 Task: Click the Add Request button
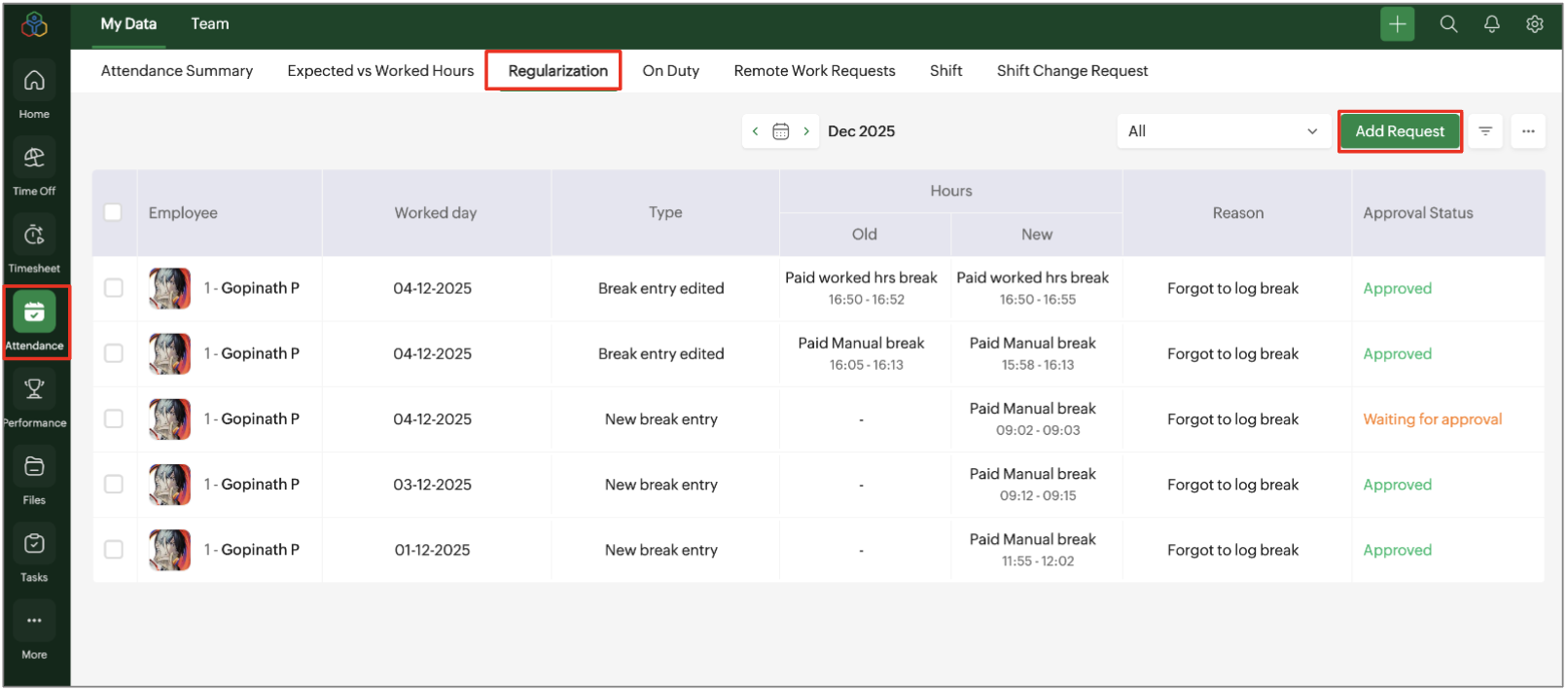(1399, 131)
